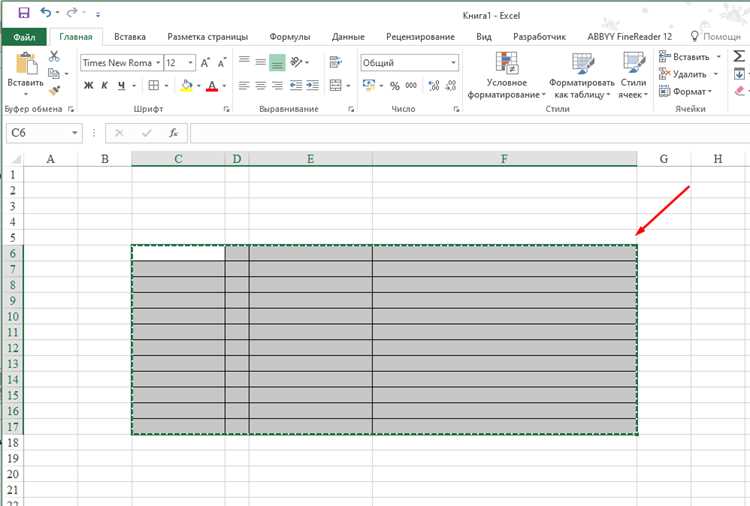The width and height of the screenshot is (750, 506).
Task: Apply red font color A
Action: tap(211, 86)
